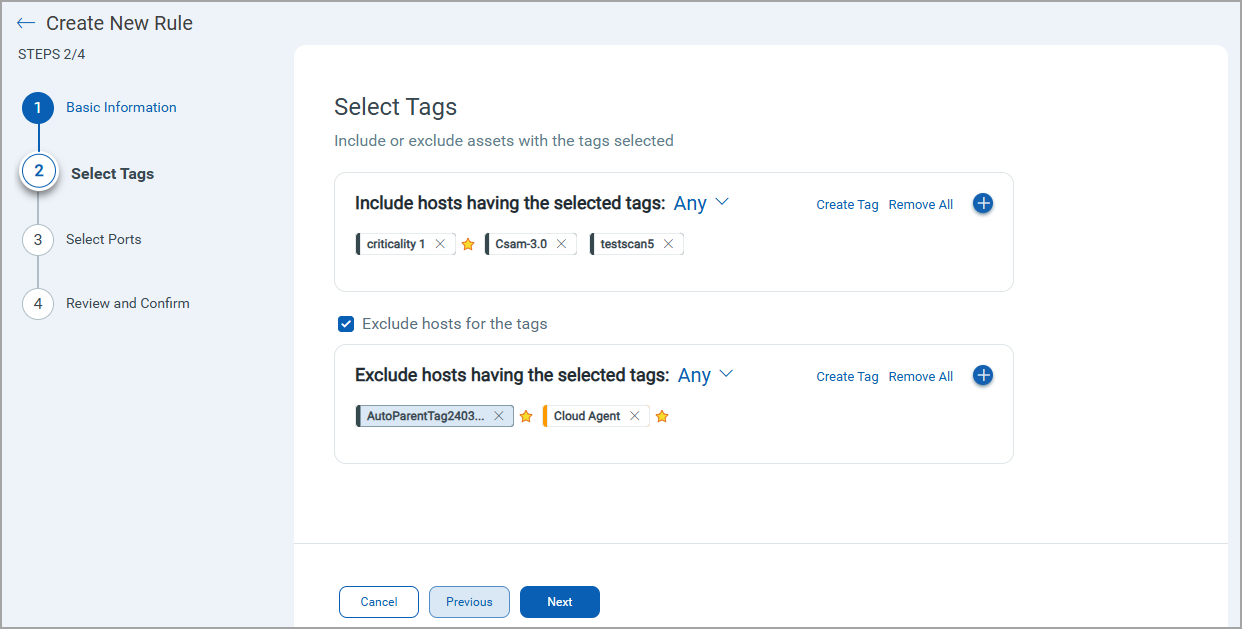This screenshot has height=629, width=1242.
Task: Go to step 1 Basic Information
Action: (x=100, y=107)
